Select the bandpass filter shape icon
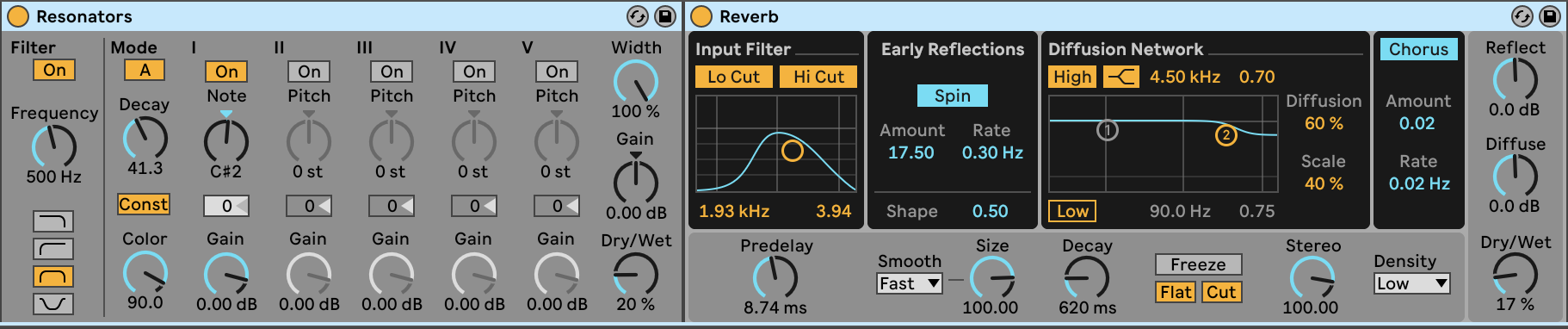Screen dimensions: 1568x329 53,276
